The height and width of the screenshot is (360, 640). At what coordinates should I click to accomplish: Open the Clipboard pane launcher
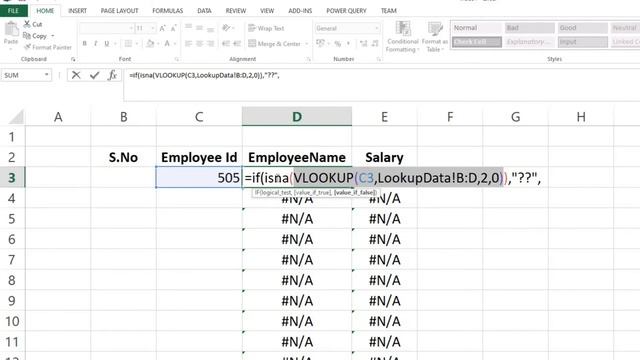tap(73, 60)
